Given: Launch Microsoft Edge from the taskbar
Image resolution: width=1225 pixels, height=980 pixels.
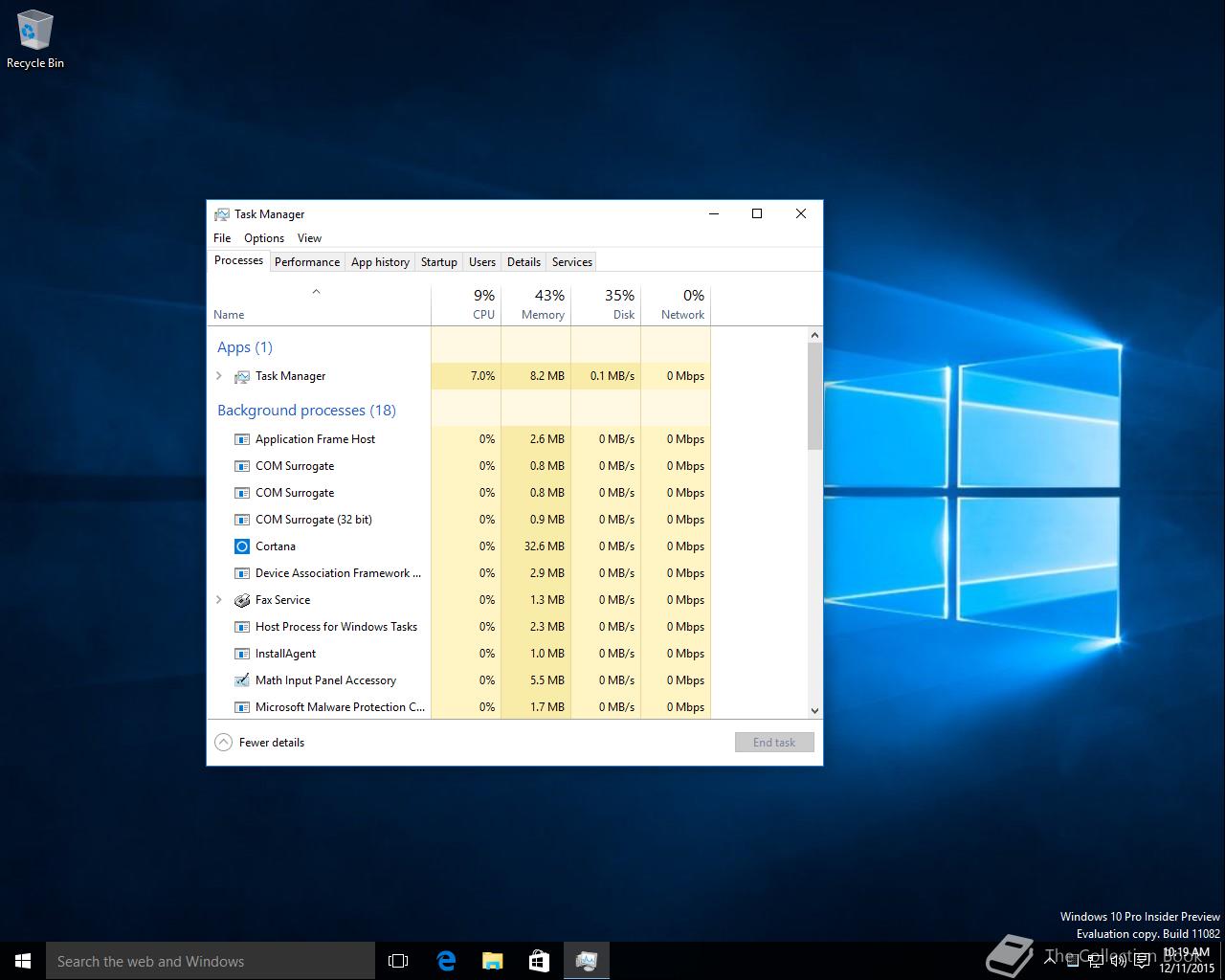Looking at the screenshot, I should [446, 961].
